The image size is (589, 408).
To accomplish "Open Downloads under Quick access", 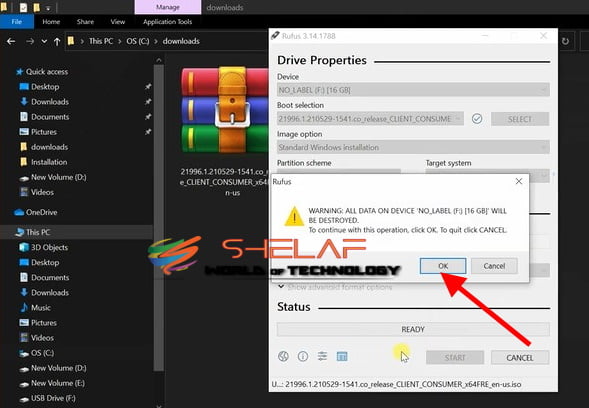I will tap(50, 102).
